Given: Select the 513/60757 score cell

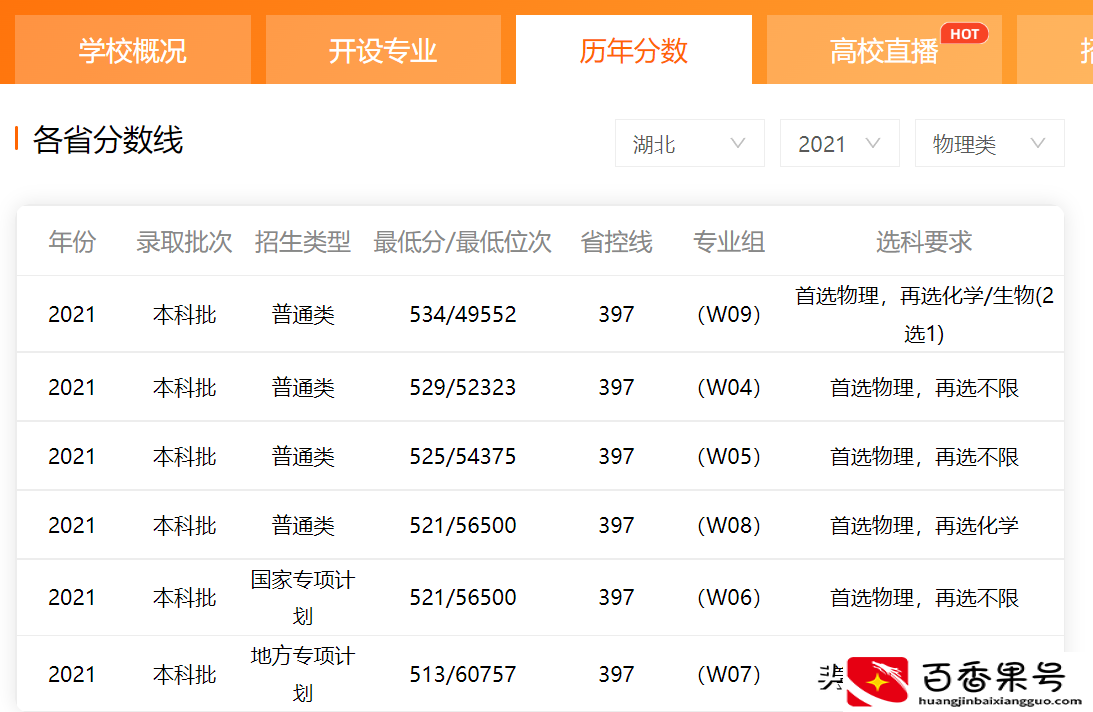Looking at the screenshot, I should tap(463, 674).
